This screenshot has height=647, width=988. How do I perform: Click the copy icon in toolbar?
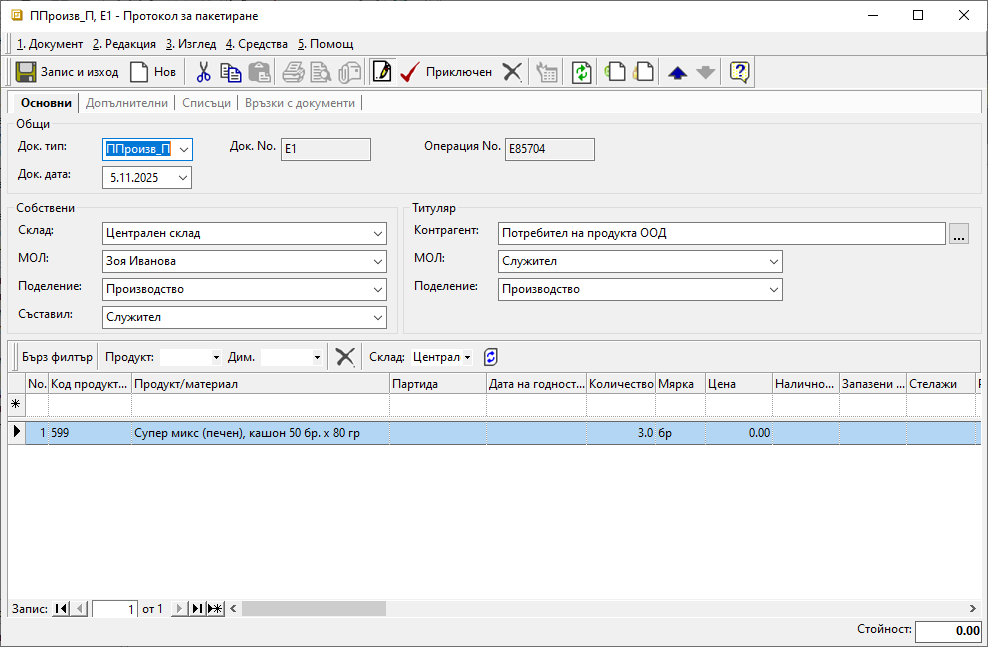tap(231, 72)
